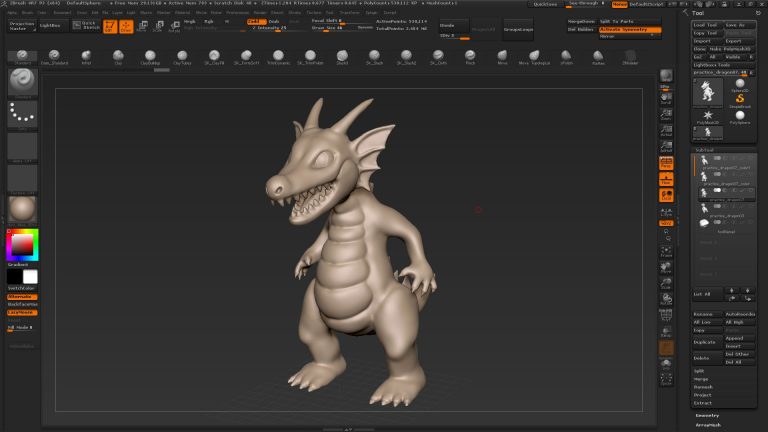Viewport: 768px width, 432px height.
Task: Click the Duplicate subtool button
Action: tap(707, 342)
